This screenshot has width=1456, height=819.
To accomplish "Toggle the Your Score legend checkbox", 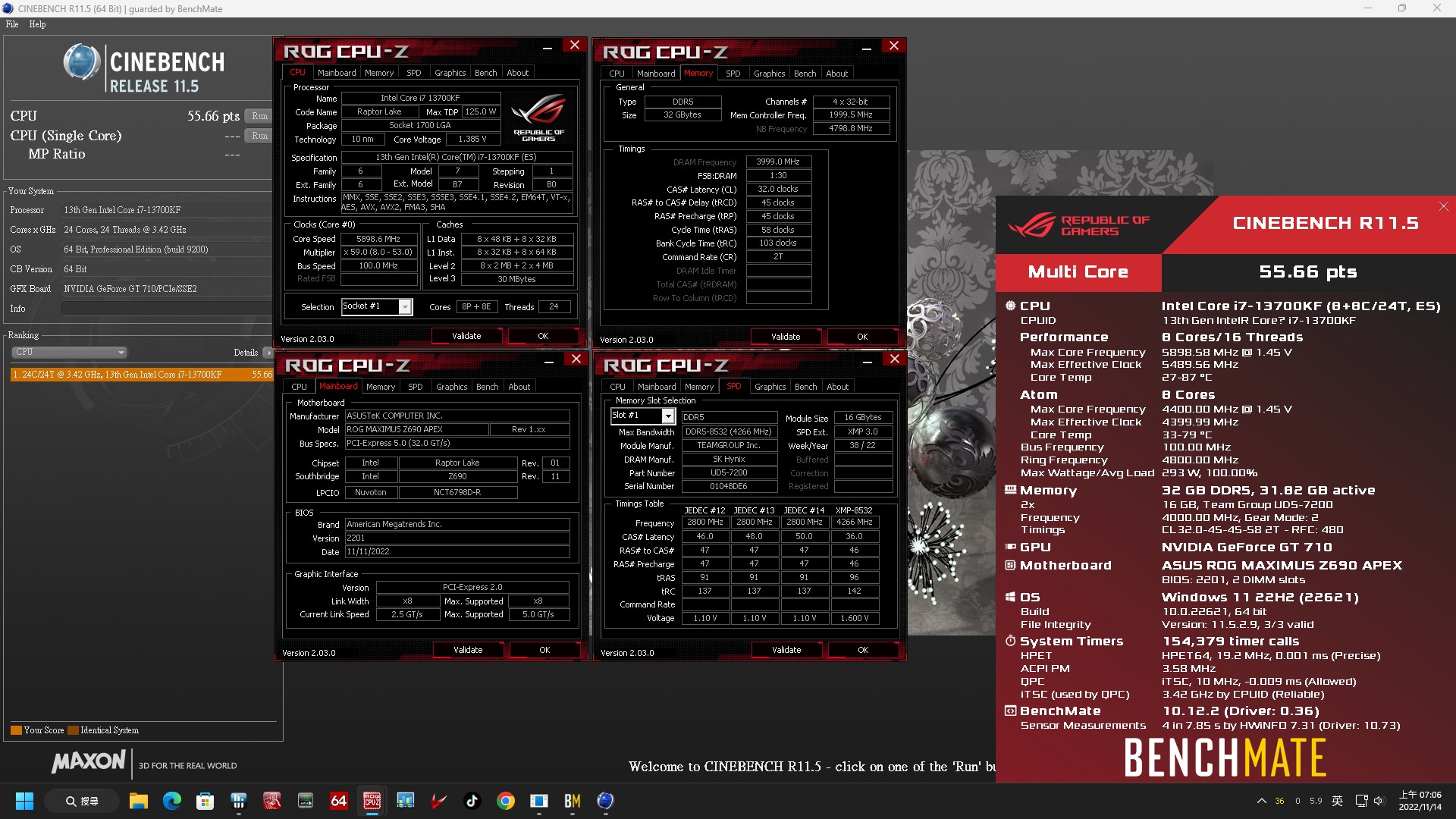I will pyautogui.click(x=16, y=730).
